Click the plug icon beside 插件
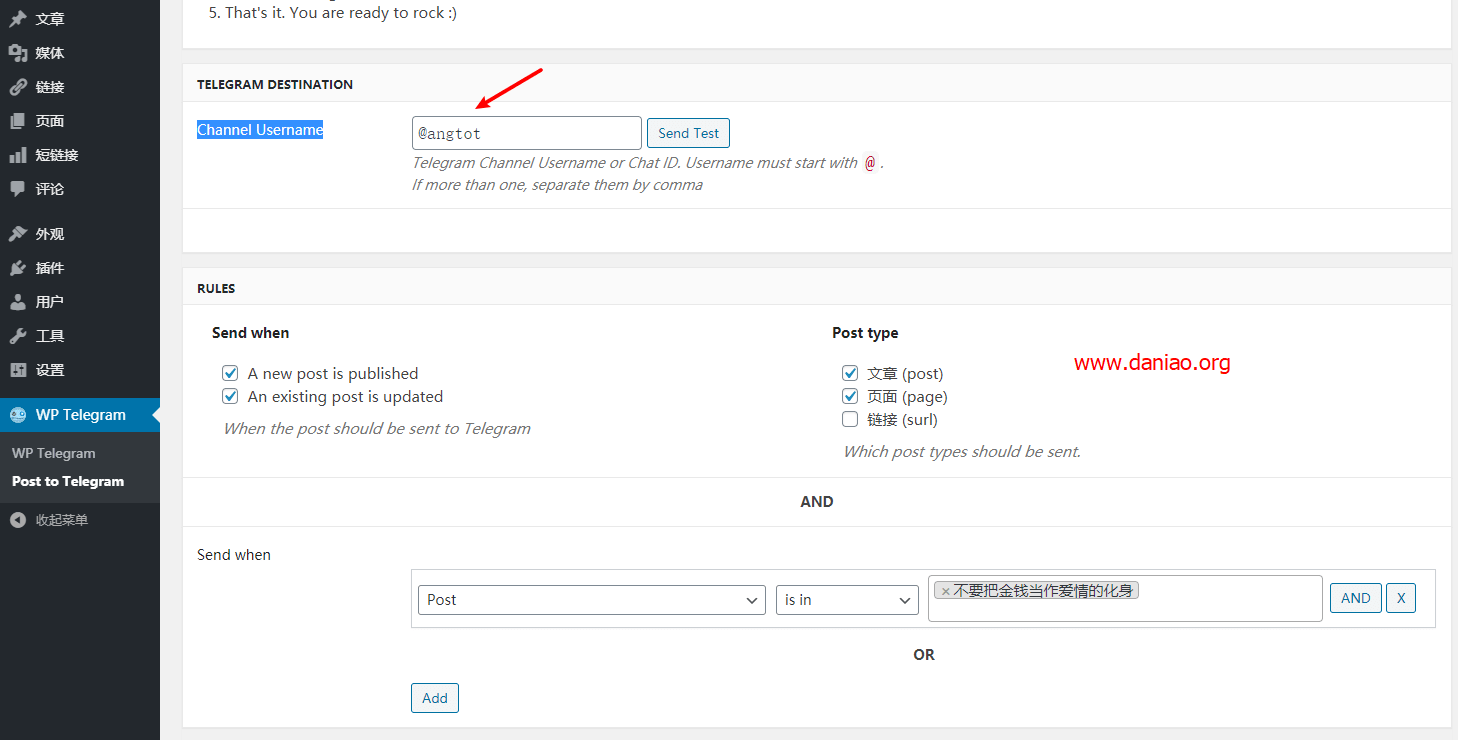1458x740 pixels. click(x=18, y=268)
